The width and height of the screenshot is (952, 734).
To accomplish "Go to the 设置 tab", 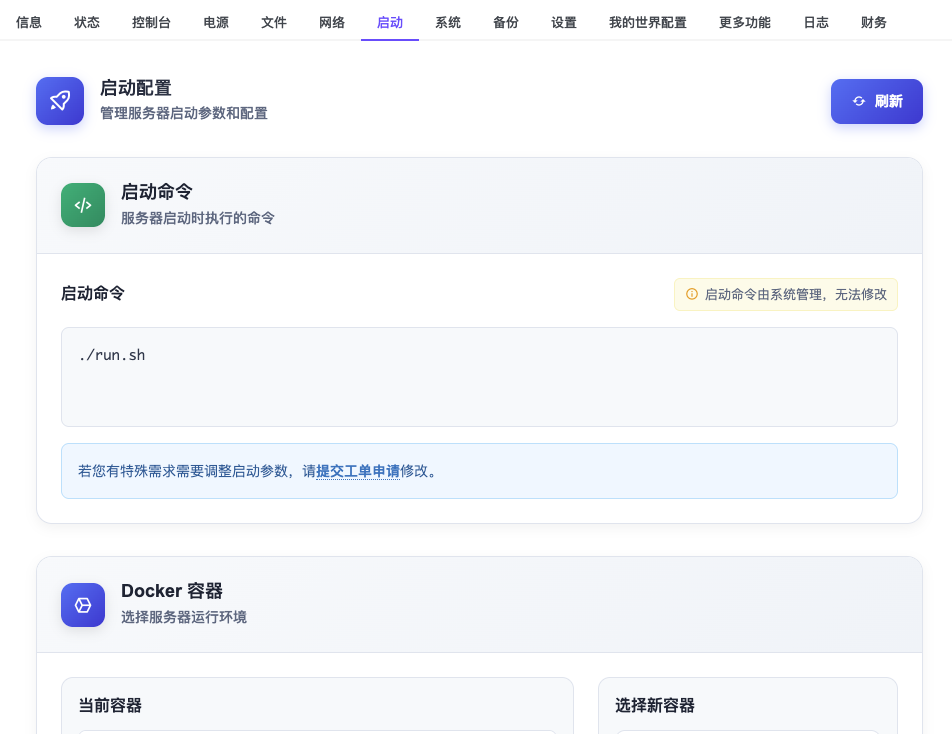I will pos(564,22).
